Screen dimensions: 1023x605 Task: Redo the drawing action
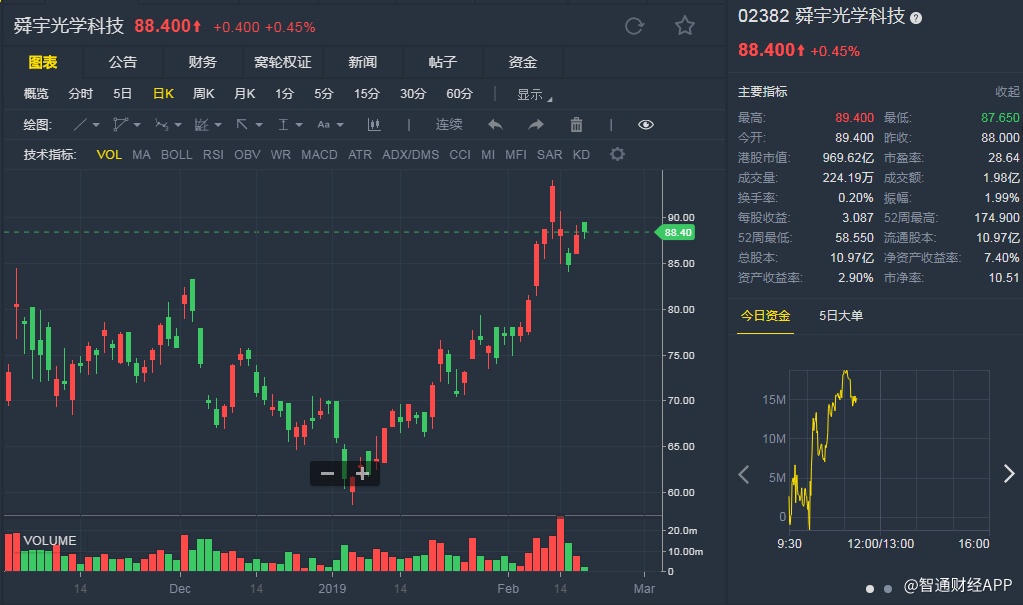point(536,125)
